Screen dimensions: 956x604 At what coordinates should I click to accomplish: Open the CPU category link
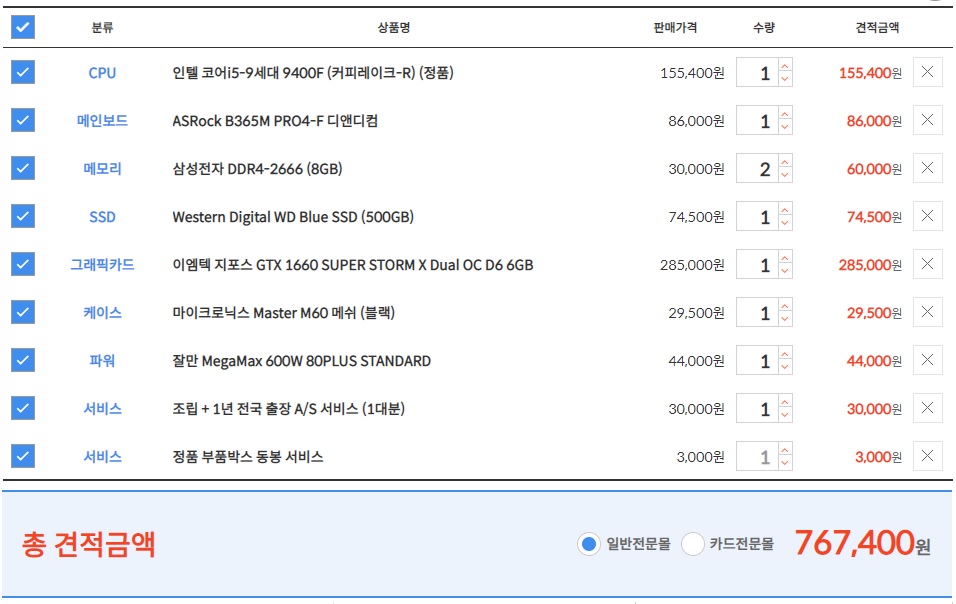pos(102,73)
